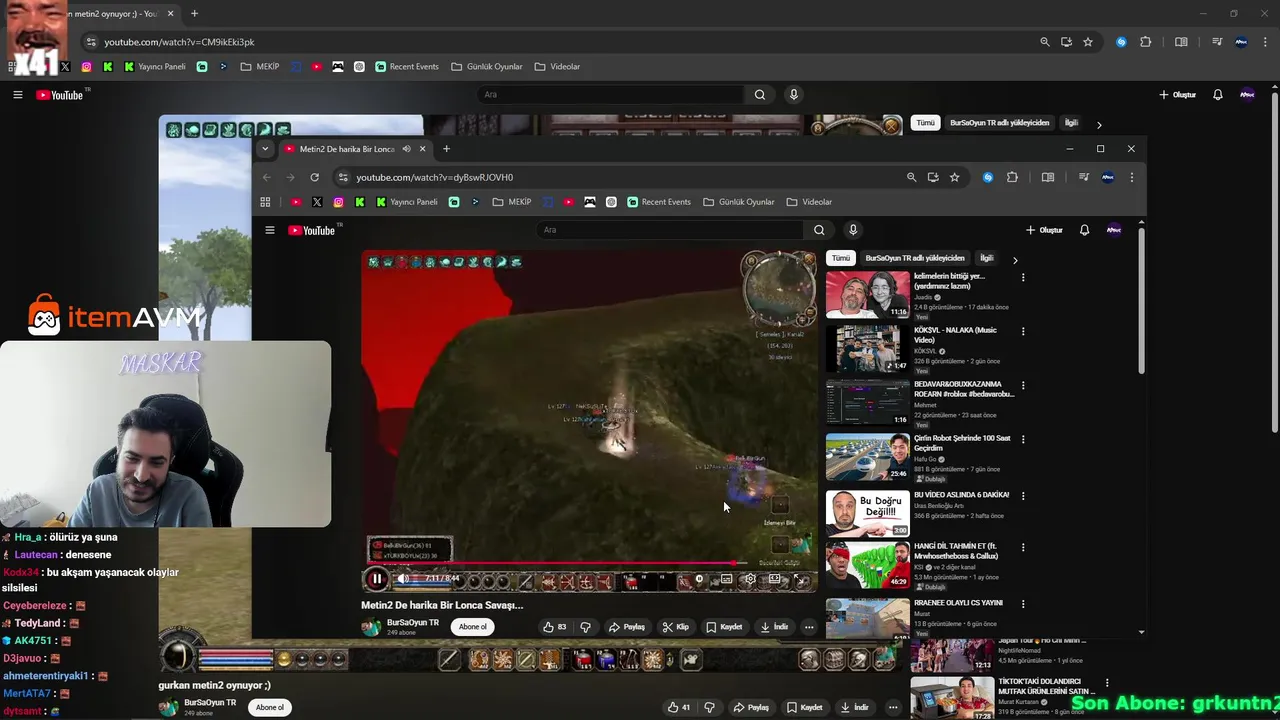Image resolution: width=1280 pixels, height=720 pixels.
Task: Go back in front browser window
Action: (x=267, y=177)
